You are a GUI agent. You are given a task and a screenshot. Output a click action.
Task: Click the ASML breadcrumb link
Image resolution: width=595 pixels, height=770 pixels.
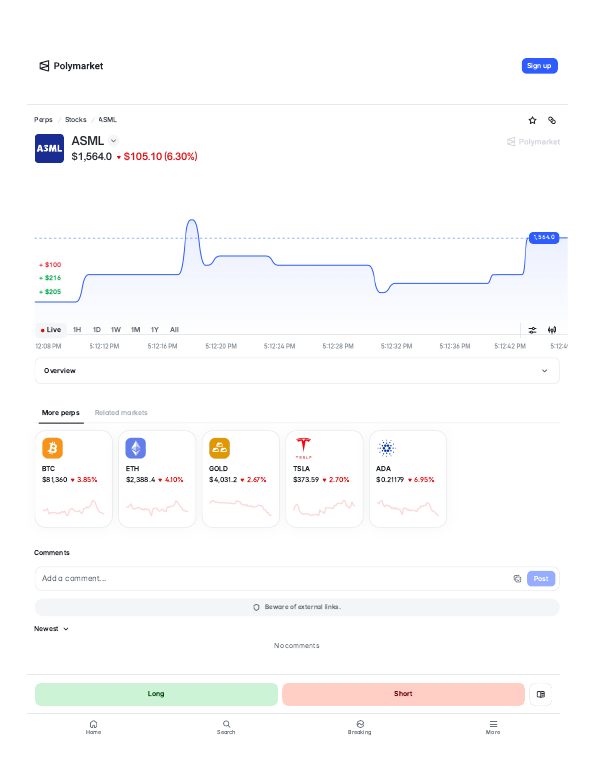108,119
